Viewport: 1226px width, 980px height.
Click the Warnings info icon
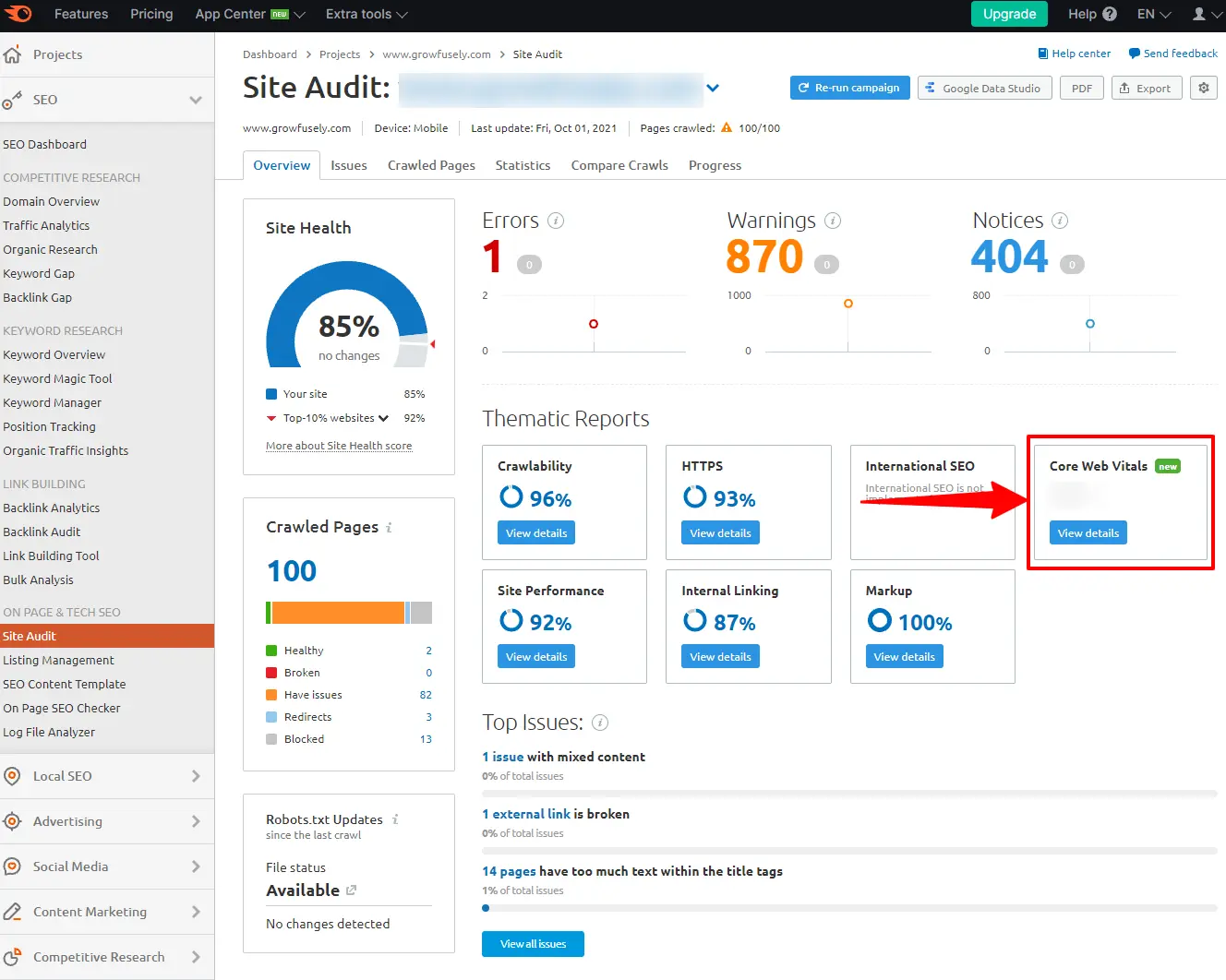point(833,221)
